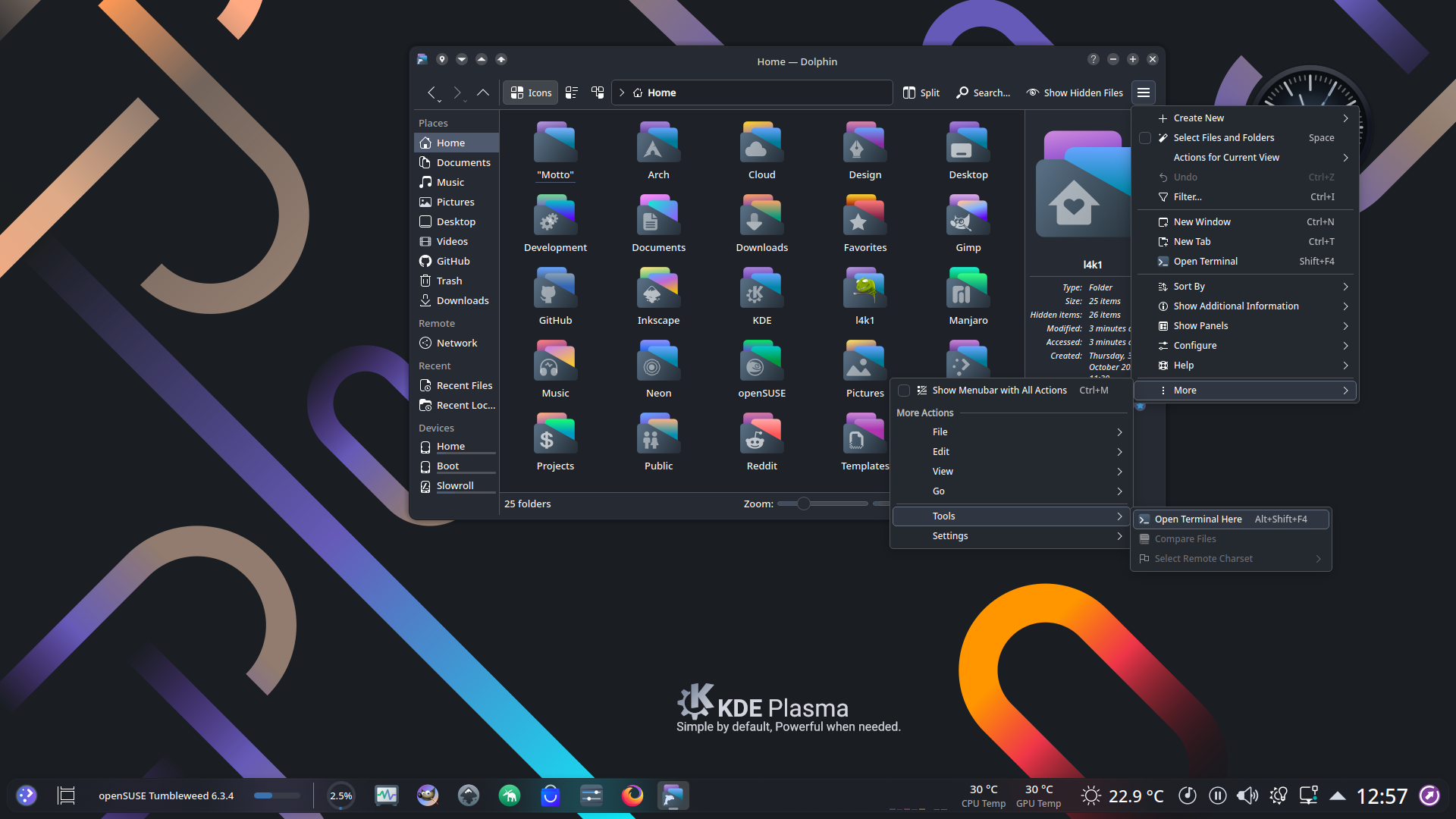Viewport: 1456px width, 819px height.
Task: Toggle Show Hidden Files
Action: coord(1075,93)
